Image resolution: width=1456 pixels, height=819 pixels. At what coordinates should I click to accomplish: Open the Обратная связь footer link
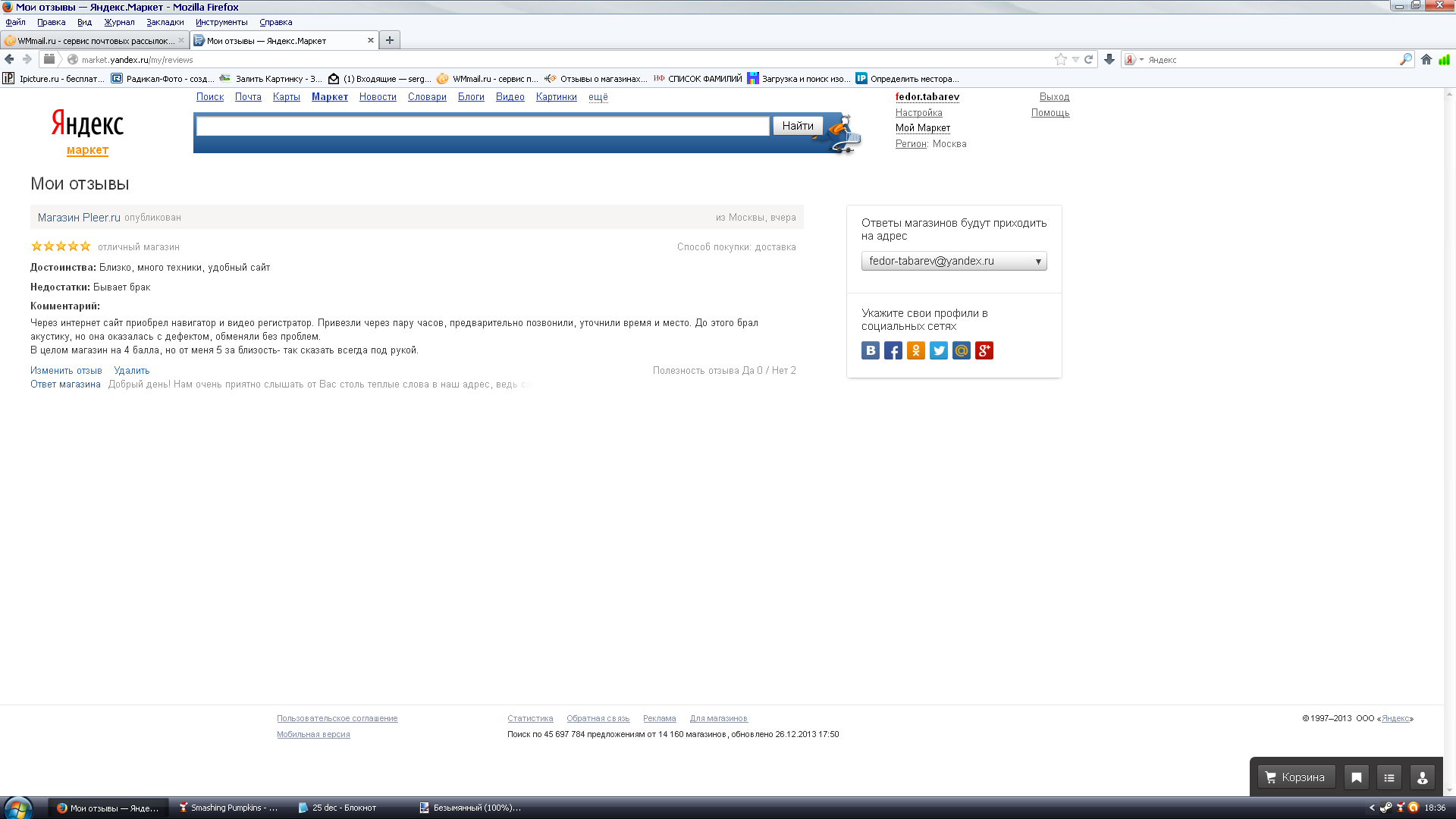pos(598,718)
